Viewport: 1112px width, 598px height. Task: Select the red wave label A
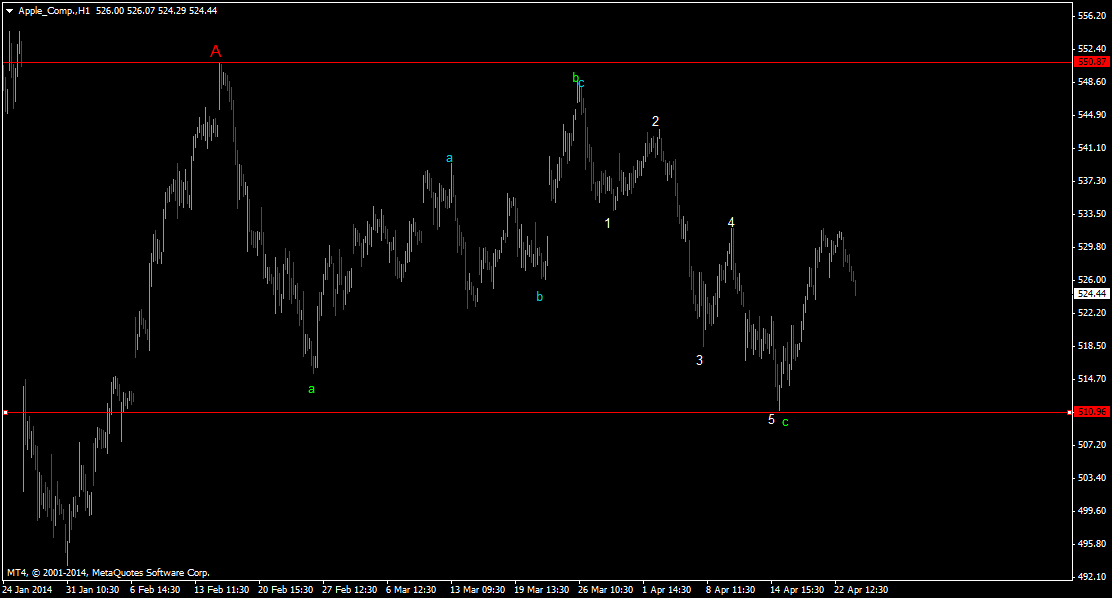coord(216,51)
